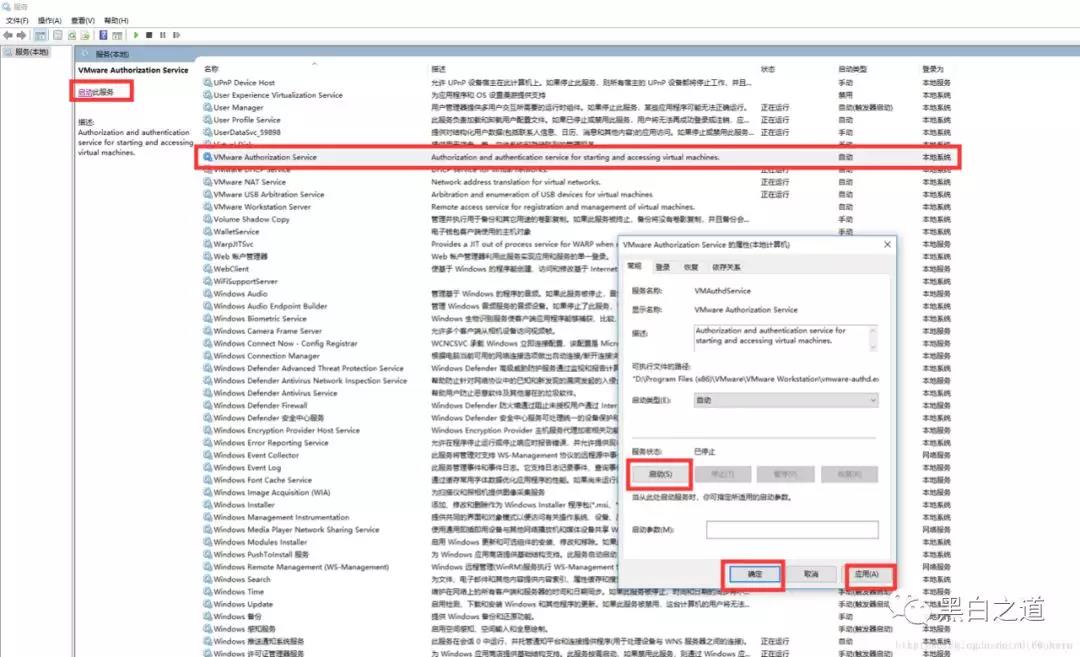Viewport: 1080px width, 657px height.
Task: Click the Export List toolbar icon
Action: click(85, 35)
